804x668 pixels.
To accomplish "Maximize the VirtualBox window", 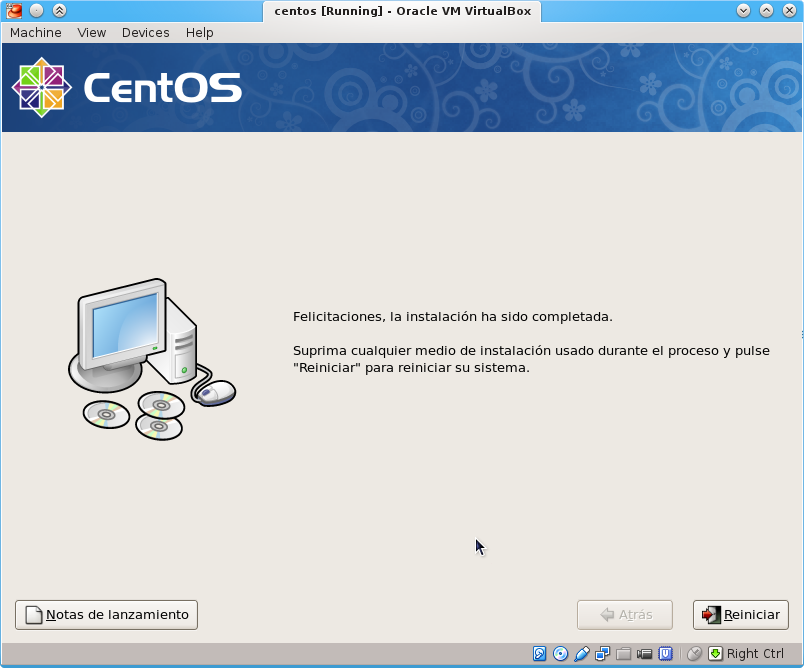I will coord(766,10).
